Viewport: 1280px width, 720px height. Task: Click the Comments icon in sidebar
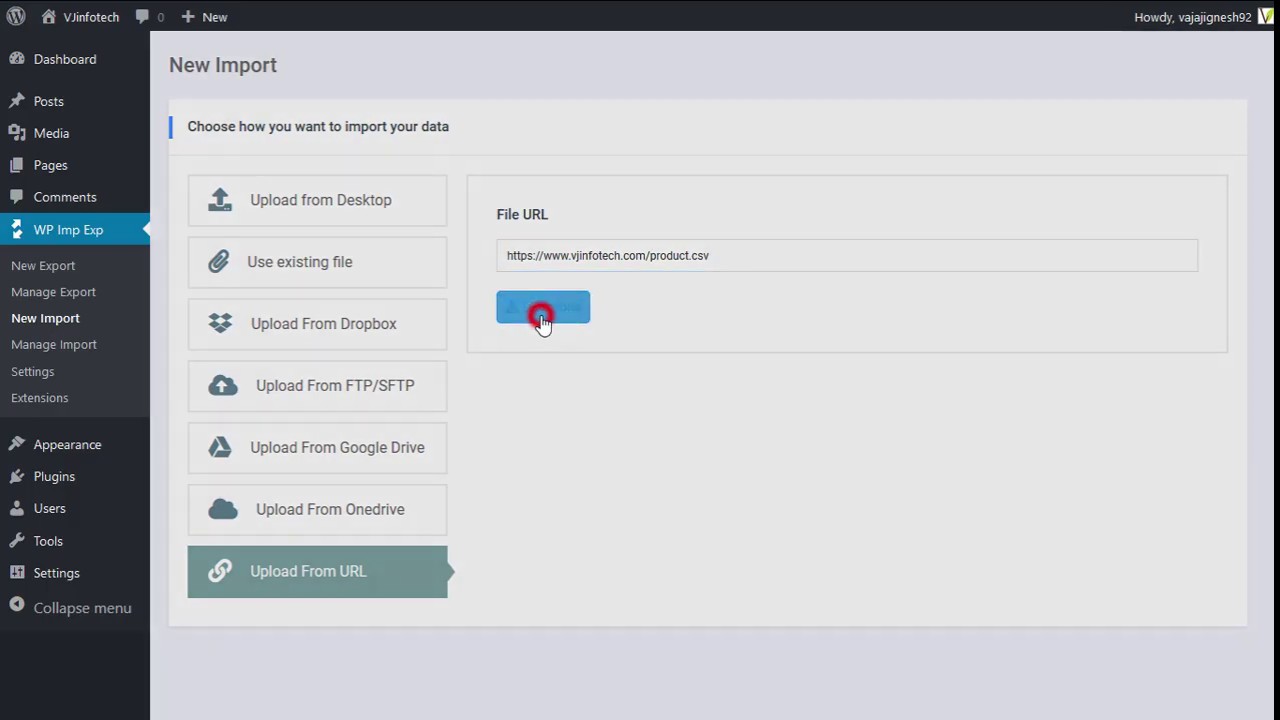click(17, 197)
